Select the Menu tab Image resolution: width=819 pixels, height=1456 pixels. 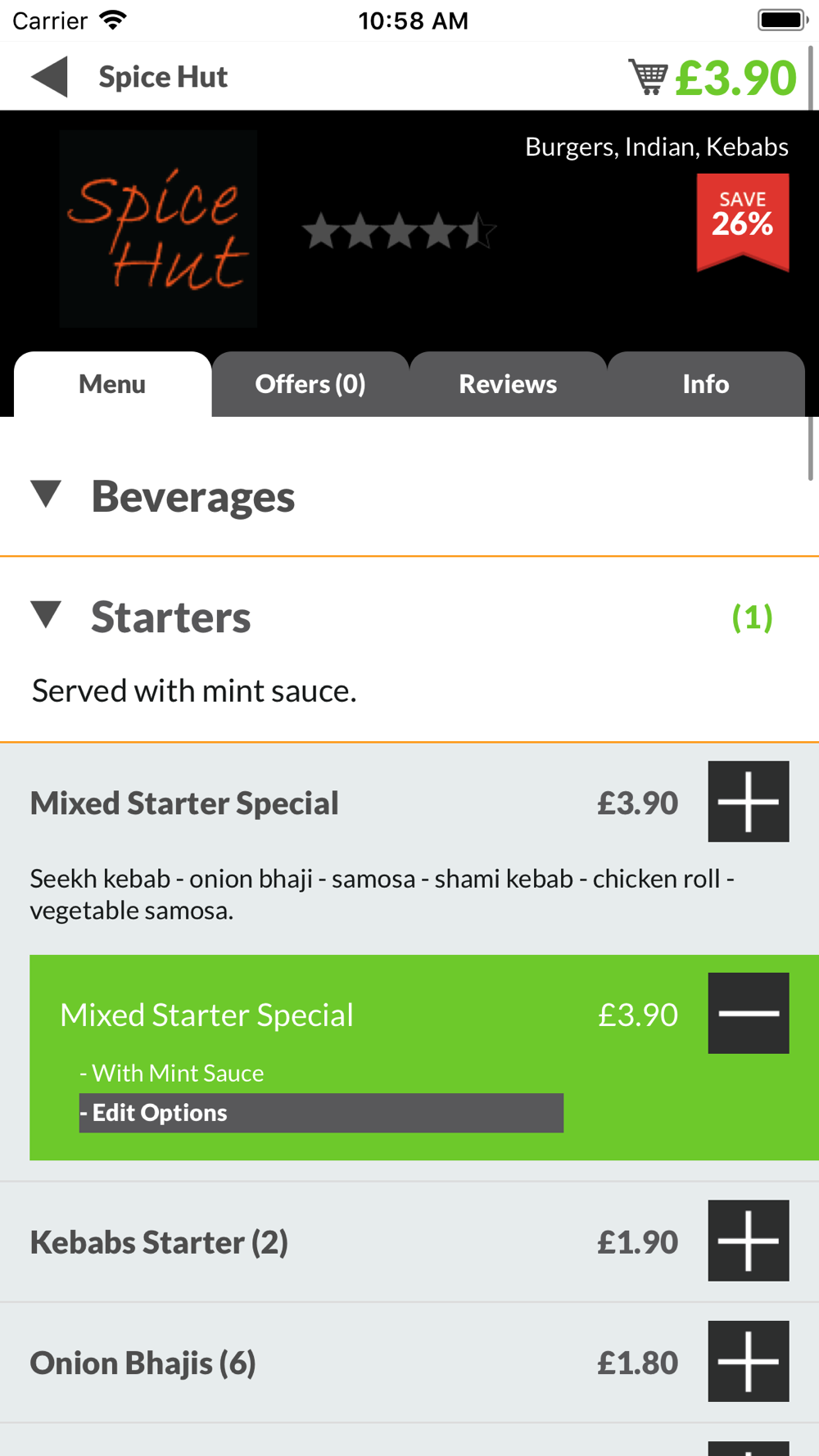pos(112,384)
